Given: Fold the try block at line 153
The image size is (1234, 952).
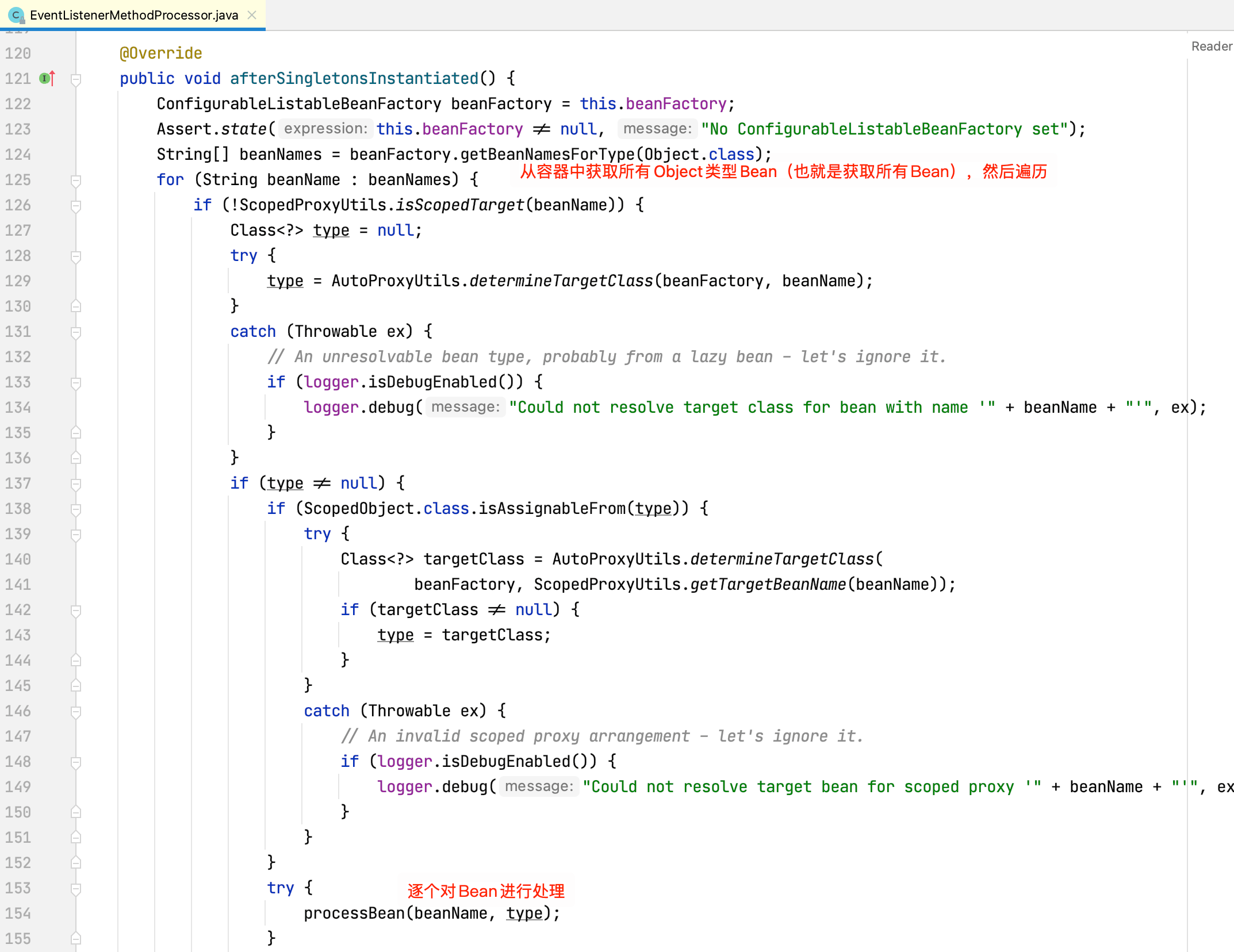Looking at the screenshot, I should pos(75,888).
